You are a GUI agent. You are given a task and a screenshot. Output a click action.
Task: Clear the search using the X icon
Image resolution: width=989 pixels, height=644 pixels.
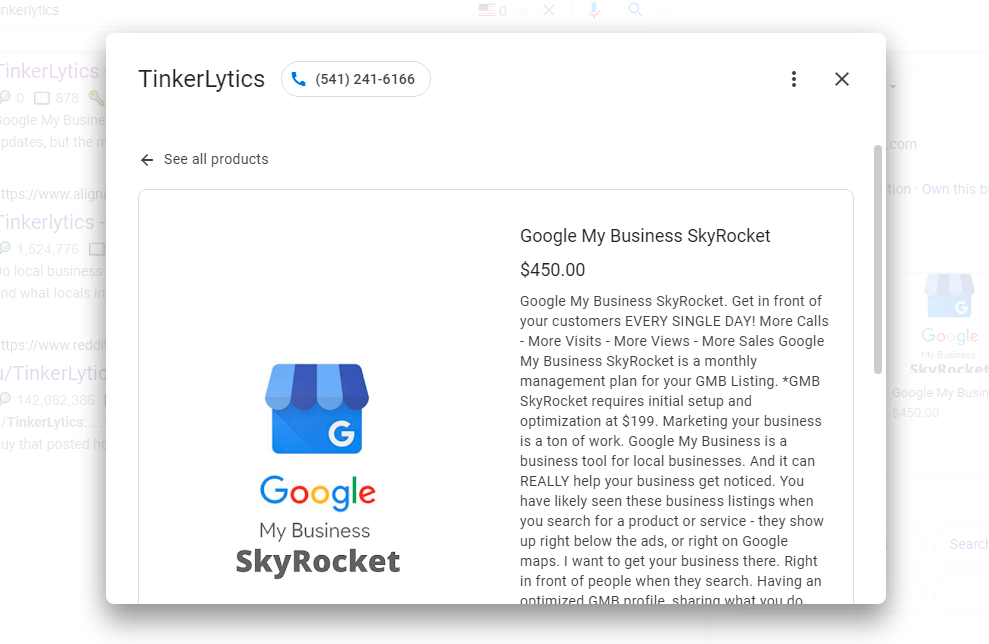(x=548, y=10)
